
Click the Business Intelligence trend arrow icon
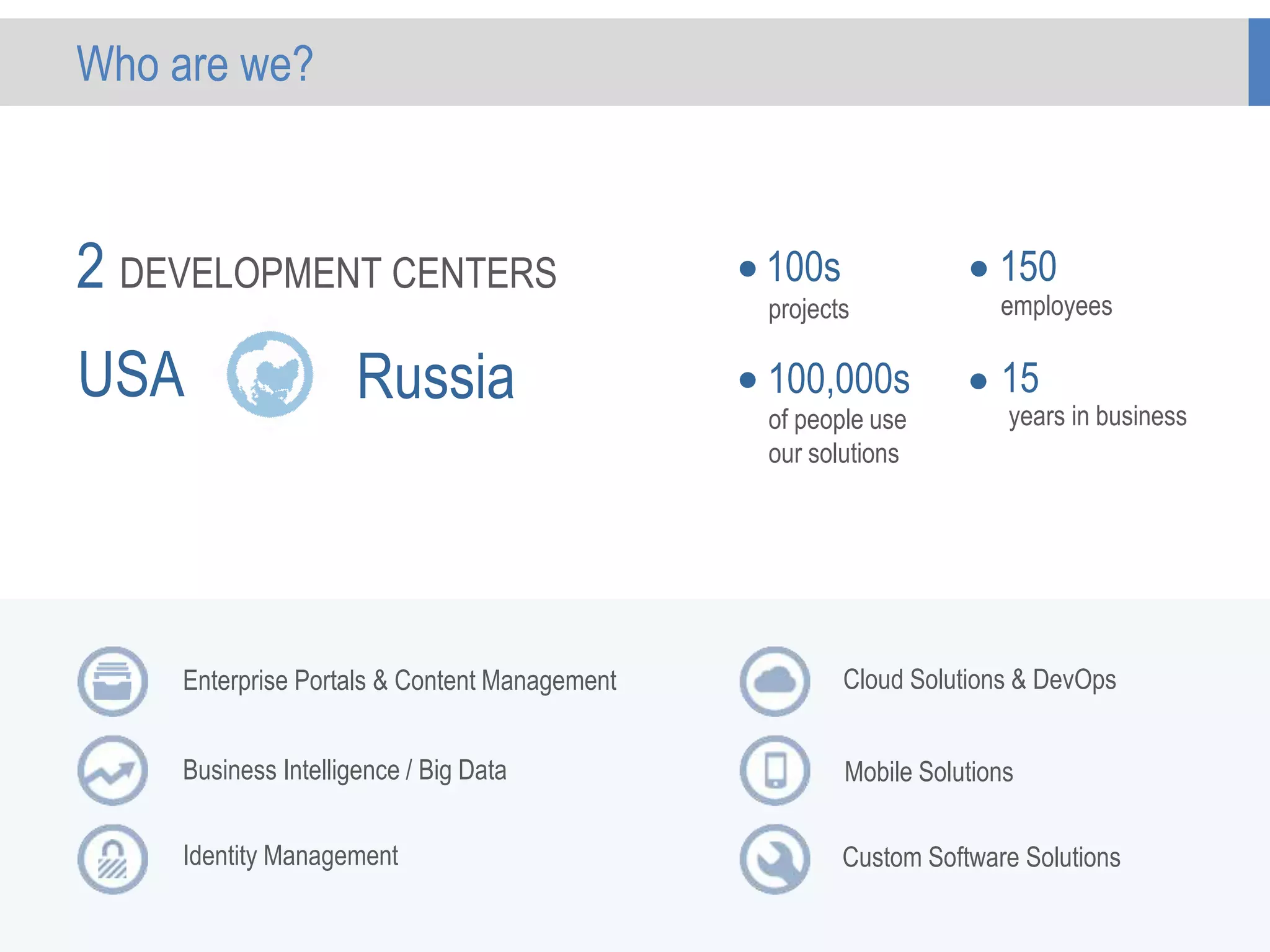tap(113, 770)
